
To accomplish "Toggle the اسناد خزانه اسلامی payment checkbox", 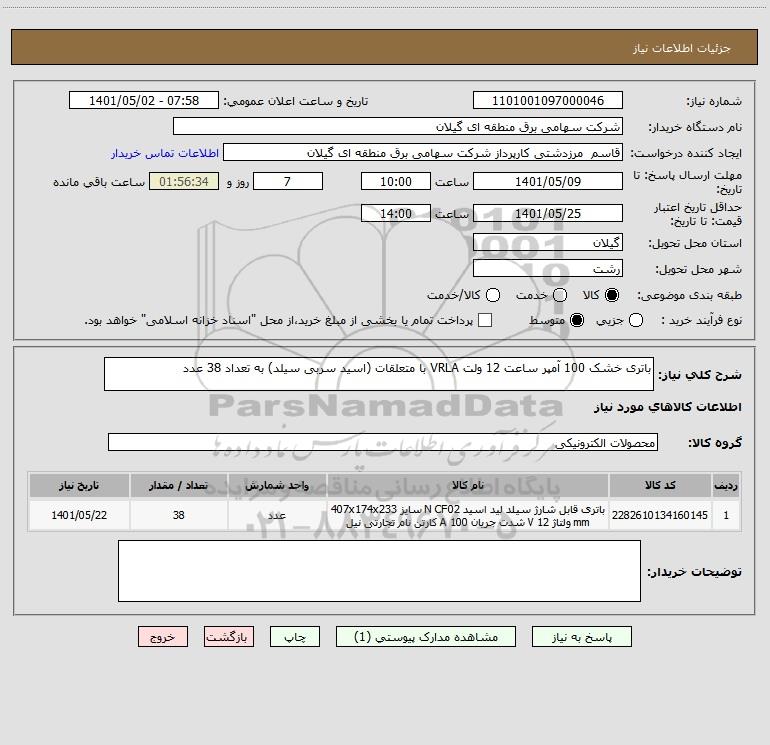I will coord(485,320).
